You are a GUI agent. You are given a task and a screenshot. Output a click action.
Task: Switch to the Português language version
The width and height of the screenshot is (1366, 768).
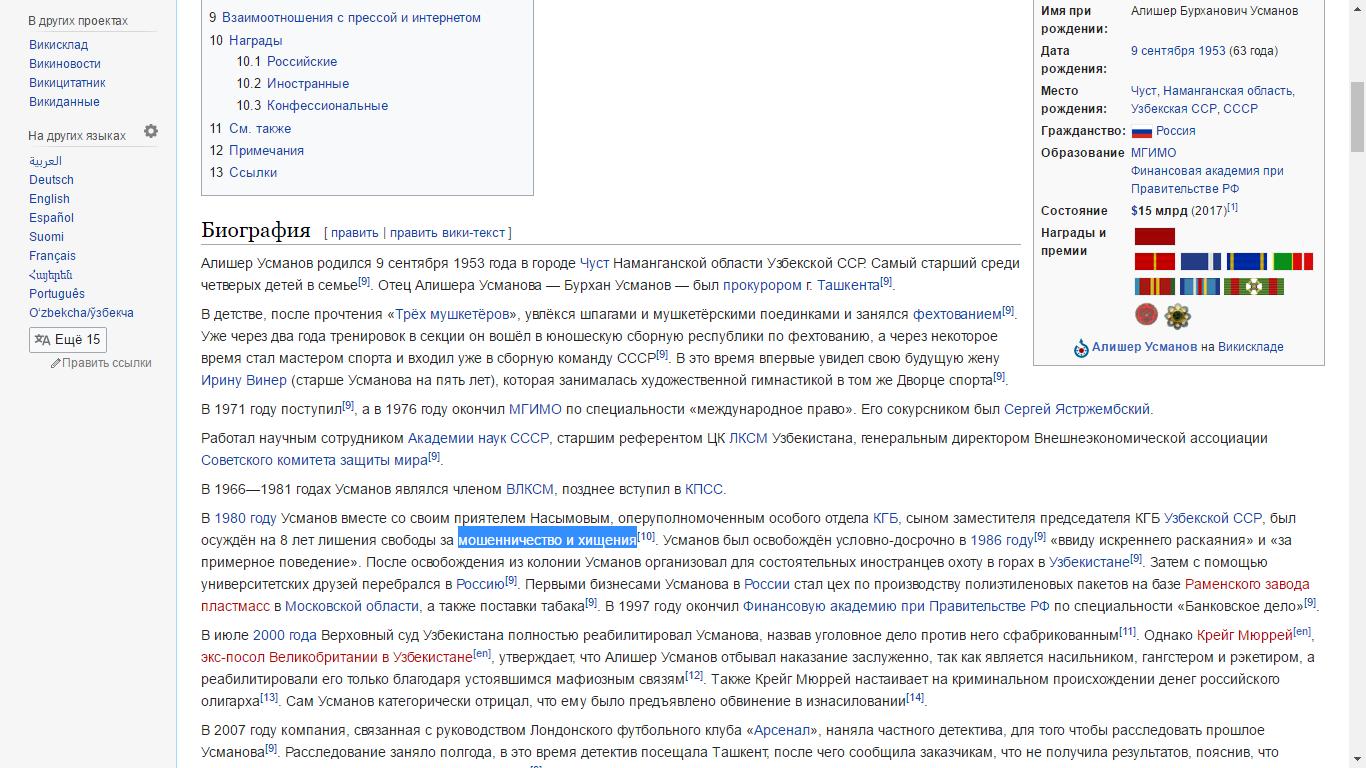click(x=57, y=294)
